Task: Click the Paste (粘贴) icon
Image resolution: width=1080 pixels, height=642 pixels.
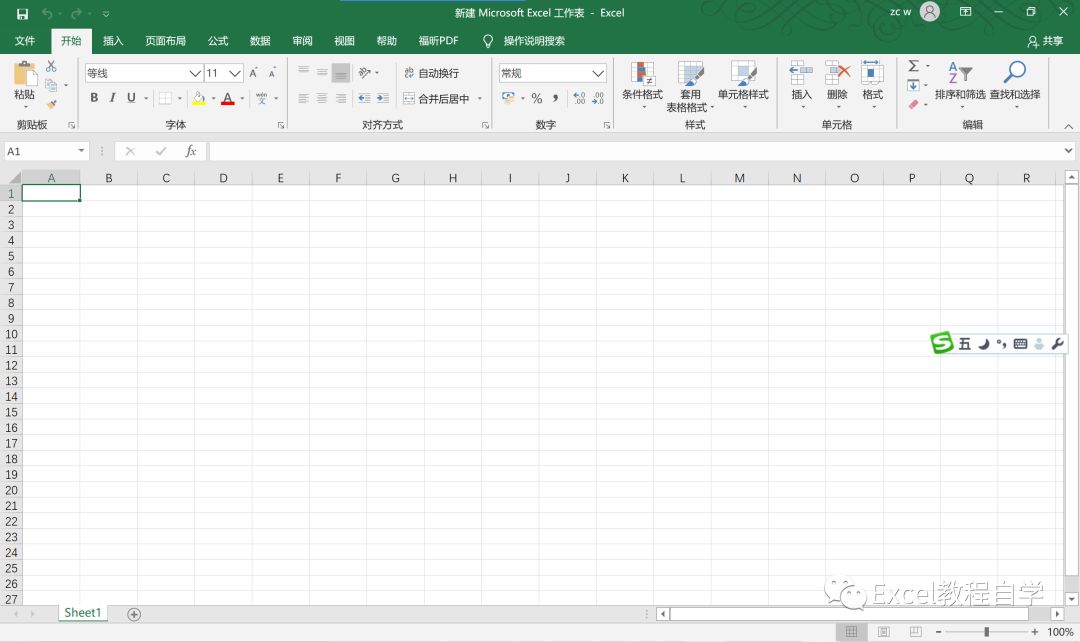Action: (x=24, y=76)
